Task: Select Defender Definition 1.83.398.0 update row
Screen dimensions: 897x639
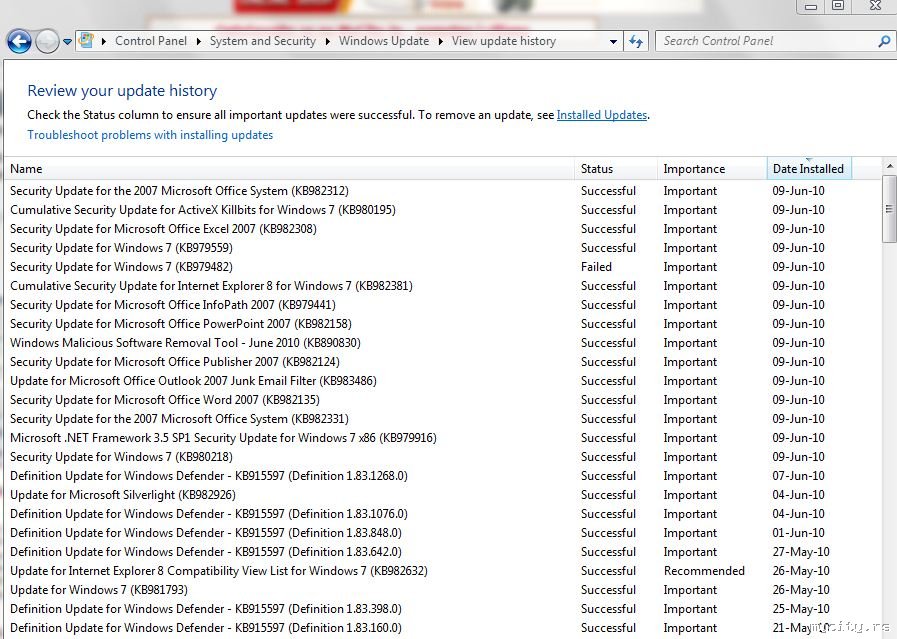Action: pyautogui.click(x=443, y=609)
